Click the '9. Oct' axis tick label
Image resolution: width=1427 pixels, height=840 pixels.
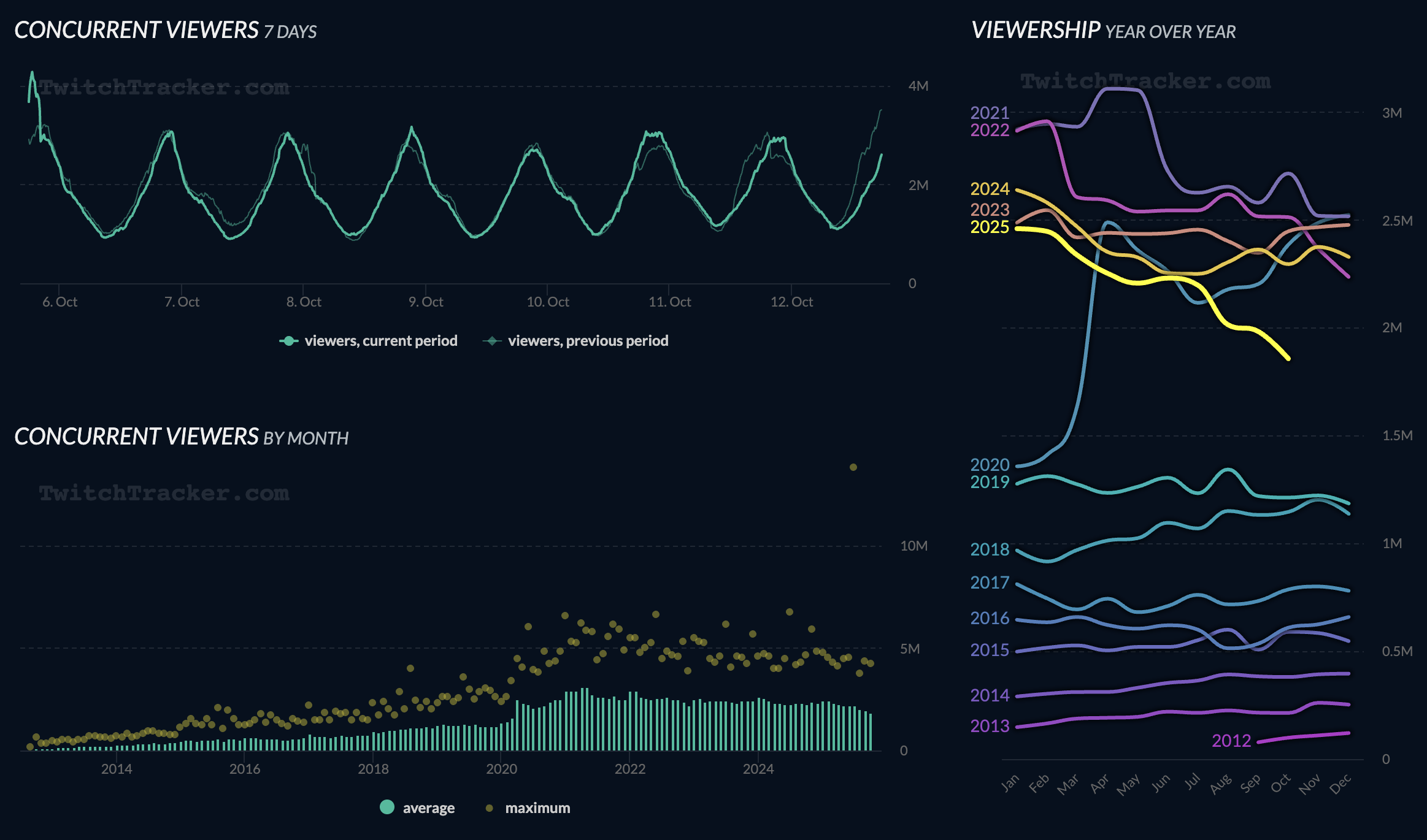426,302
